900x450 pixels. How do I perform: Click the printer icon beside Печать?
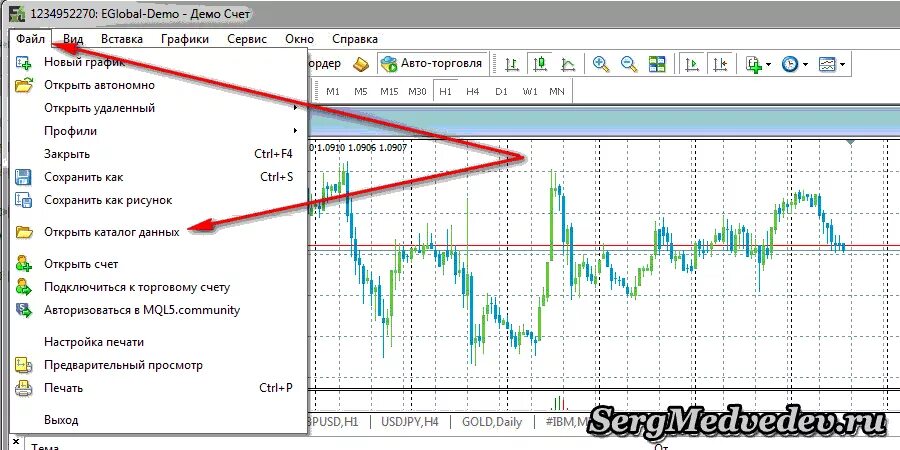click(x=24, y=388)
